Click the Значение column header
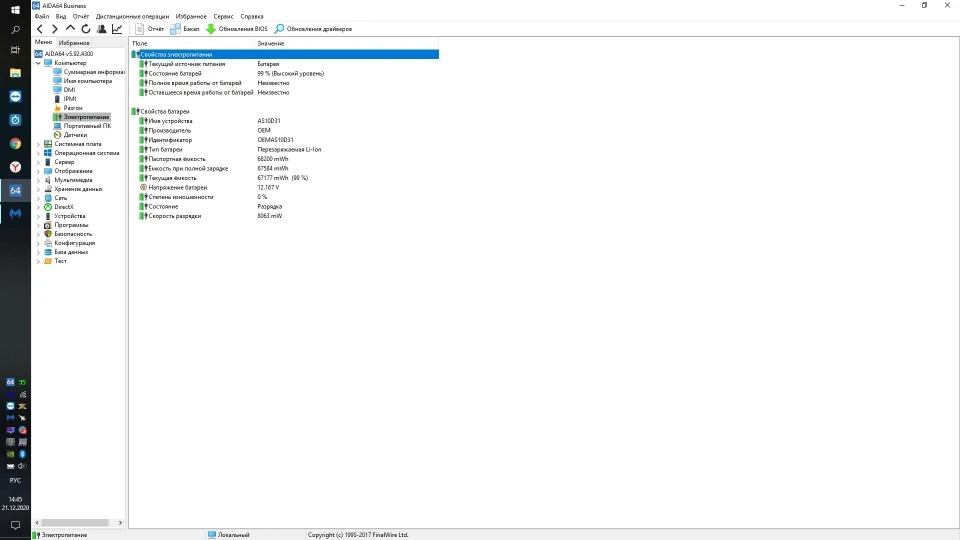The height and width of the screenshot is (540, 960). (x=347, y=43)
